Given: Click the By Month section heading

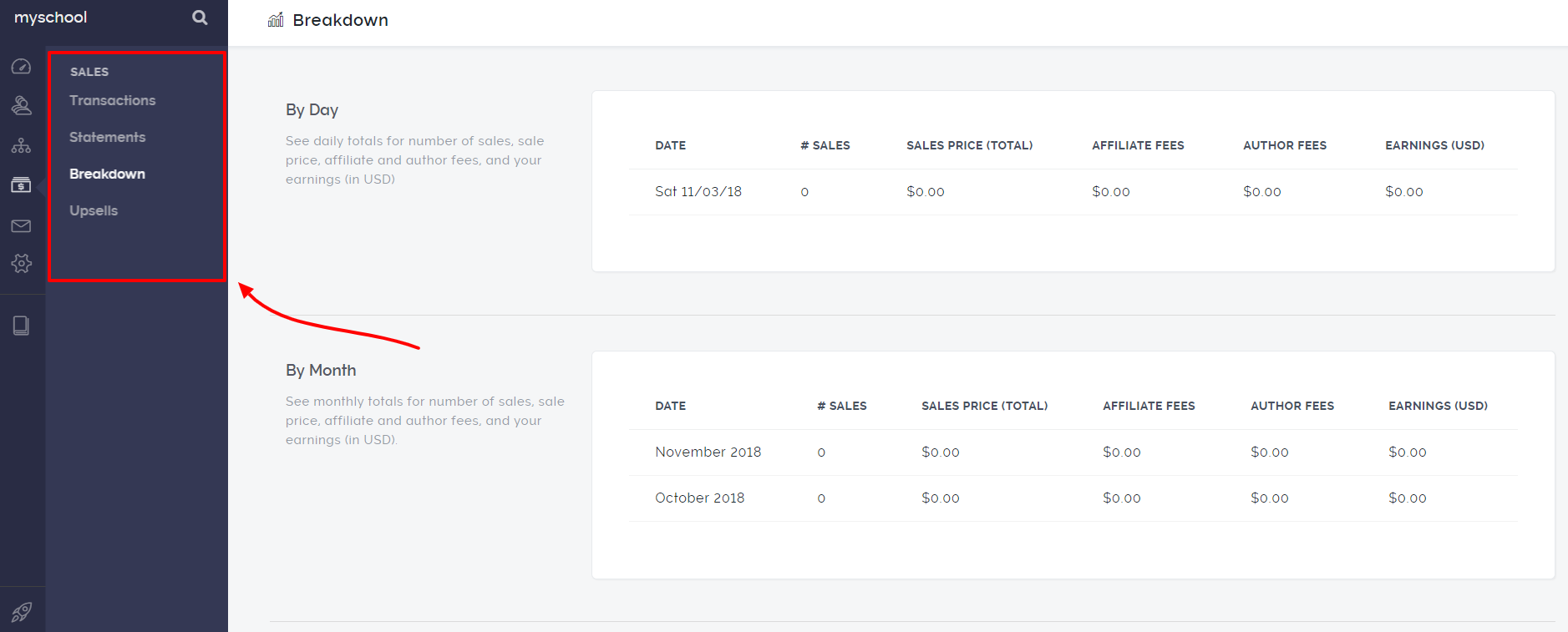Looking at the screenshot, I should (x=321, y=371).
